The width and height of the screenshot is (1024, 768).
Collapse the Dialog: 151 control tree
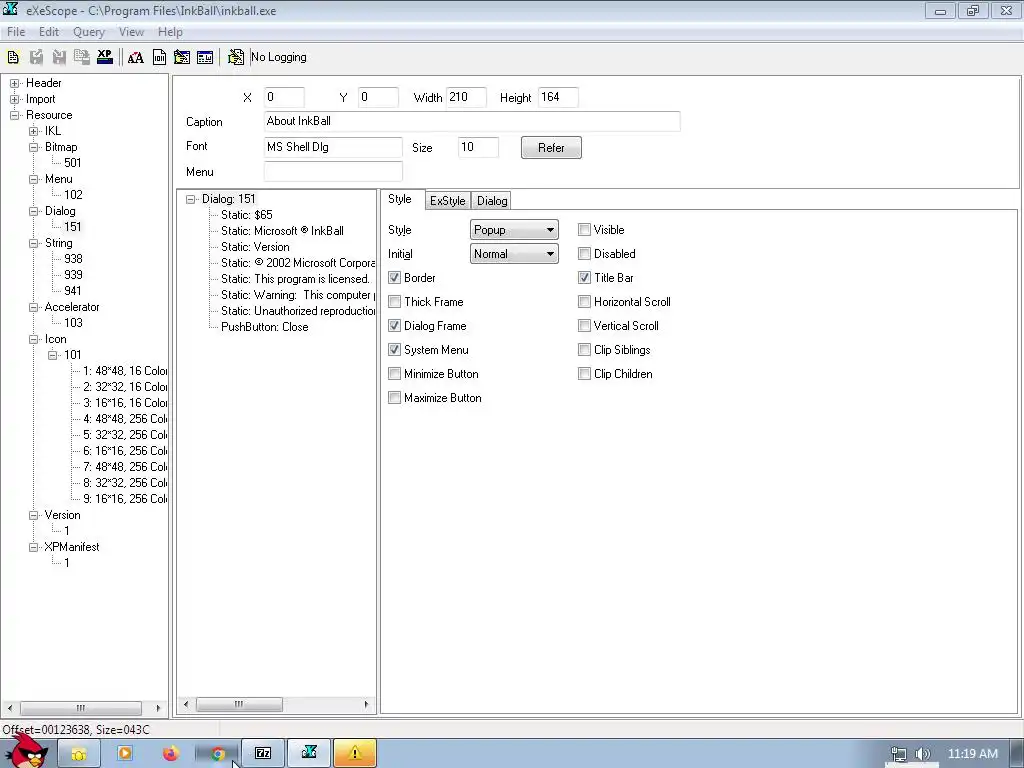(191, 199)
